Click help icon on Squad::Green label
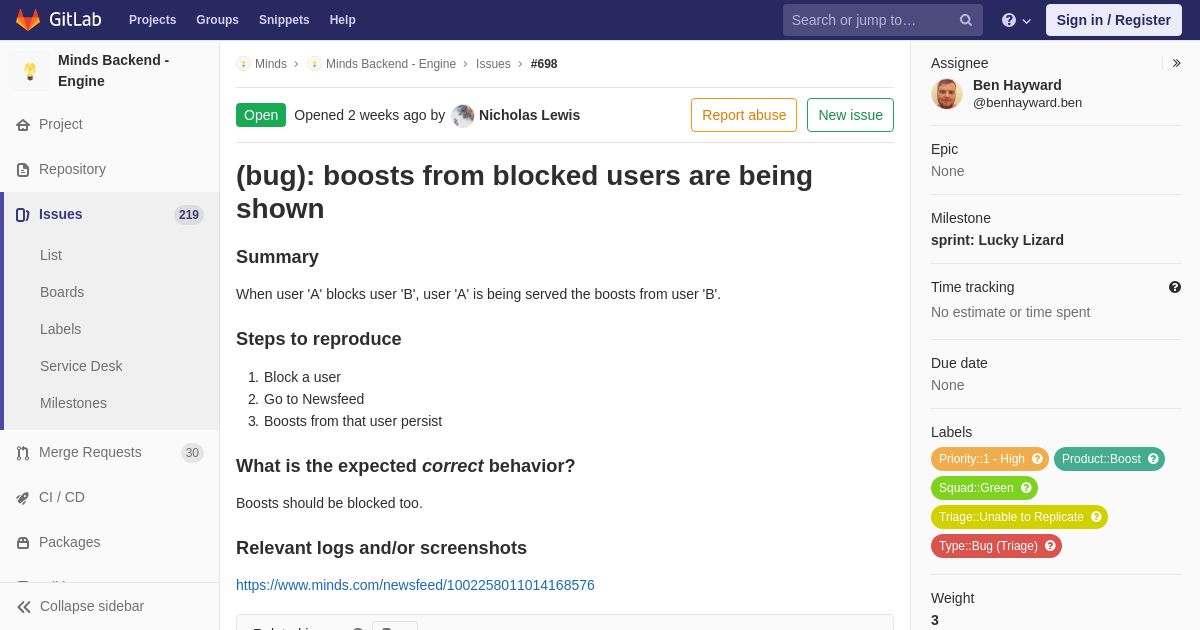The image size is (1200, 630). point(1026,488)
